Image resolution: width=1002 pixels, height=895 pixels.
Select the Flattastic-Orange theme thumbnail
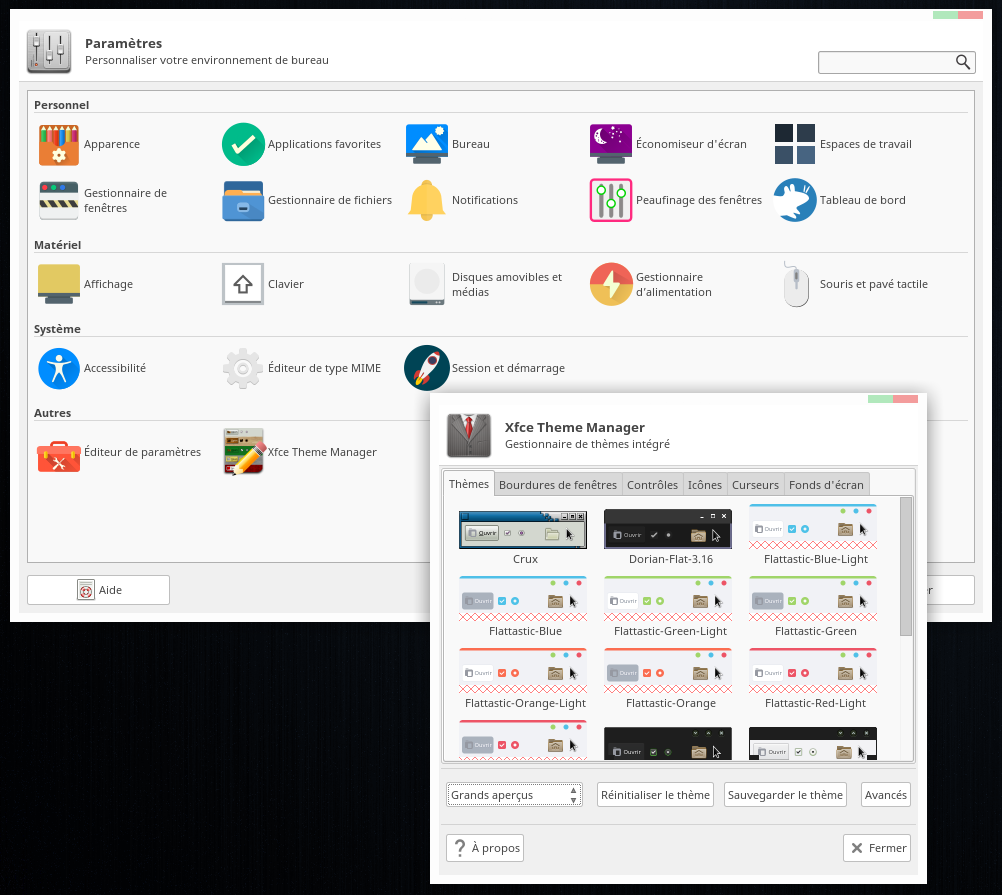(x=668, y=672)
